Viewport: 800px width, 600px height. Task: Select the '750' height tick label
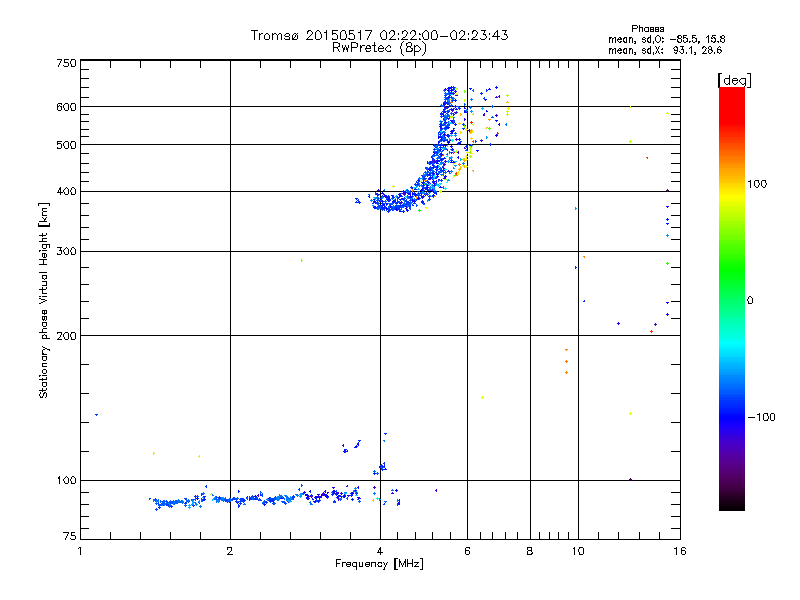click(x=66, y=63)
